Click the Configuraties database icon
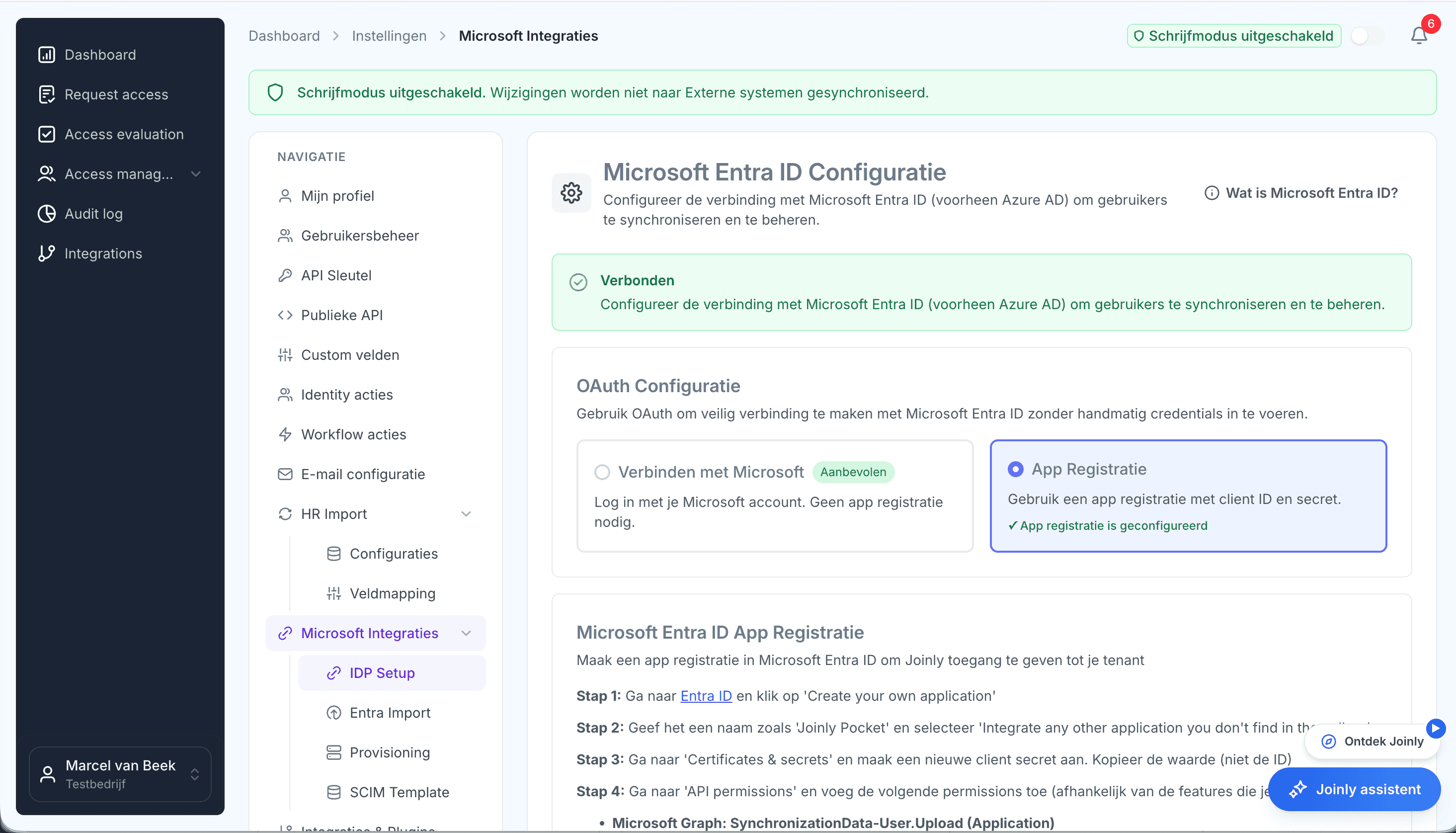 pos(333,554)
